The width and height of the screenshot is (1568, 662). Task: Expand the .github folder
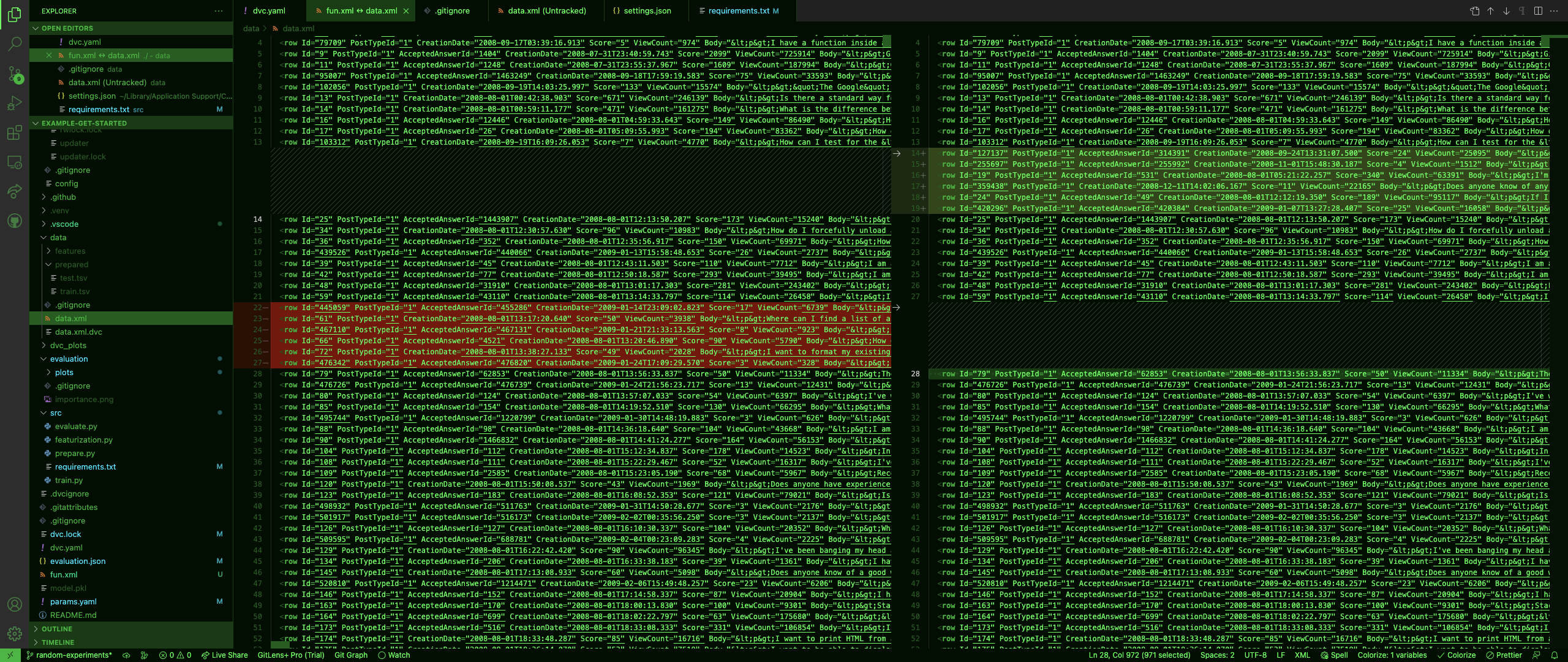coord(61,197)
